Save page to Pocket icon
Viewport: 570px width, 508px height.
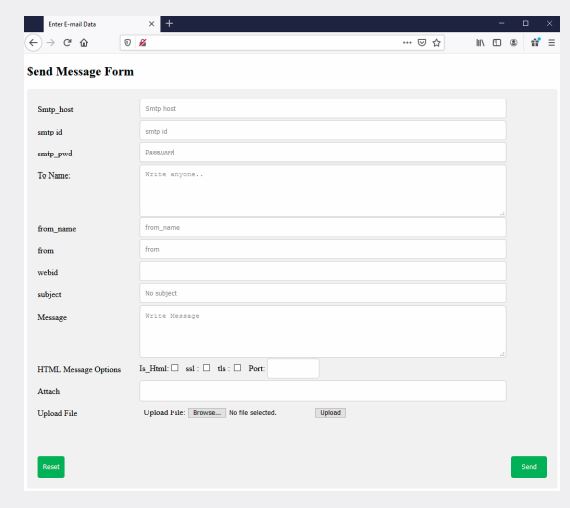click(x=422, y=43)
